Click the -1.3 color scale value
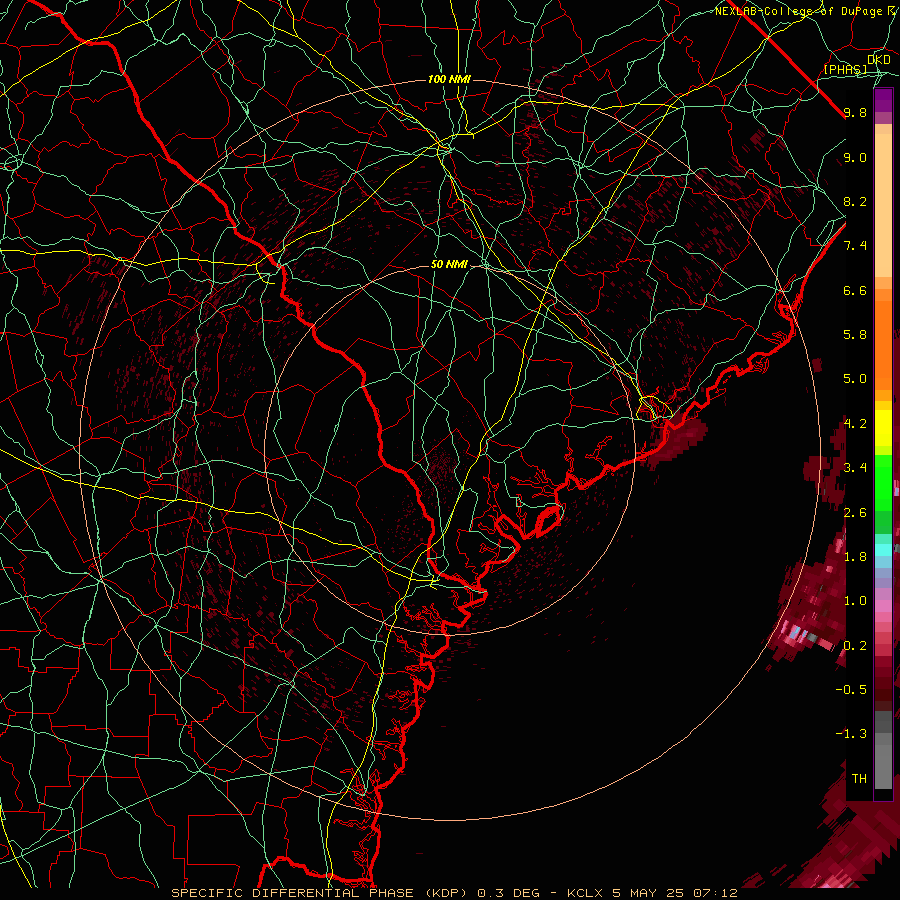Screen dimensions: 900x900 tap(851, 734)
